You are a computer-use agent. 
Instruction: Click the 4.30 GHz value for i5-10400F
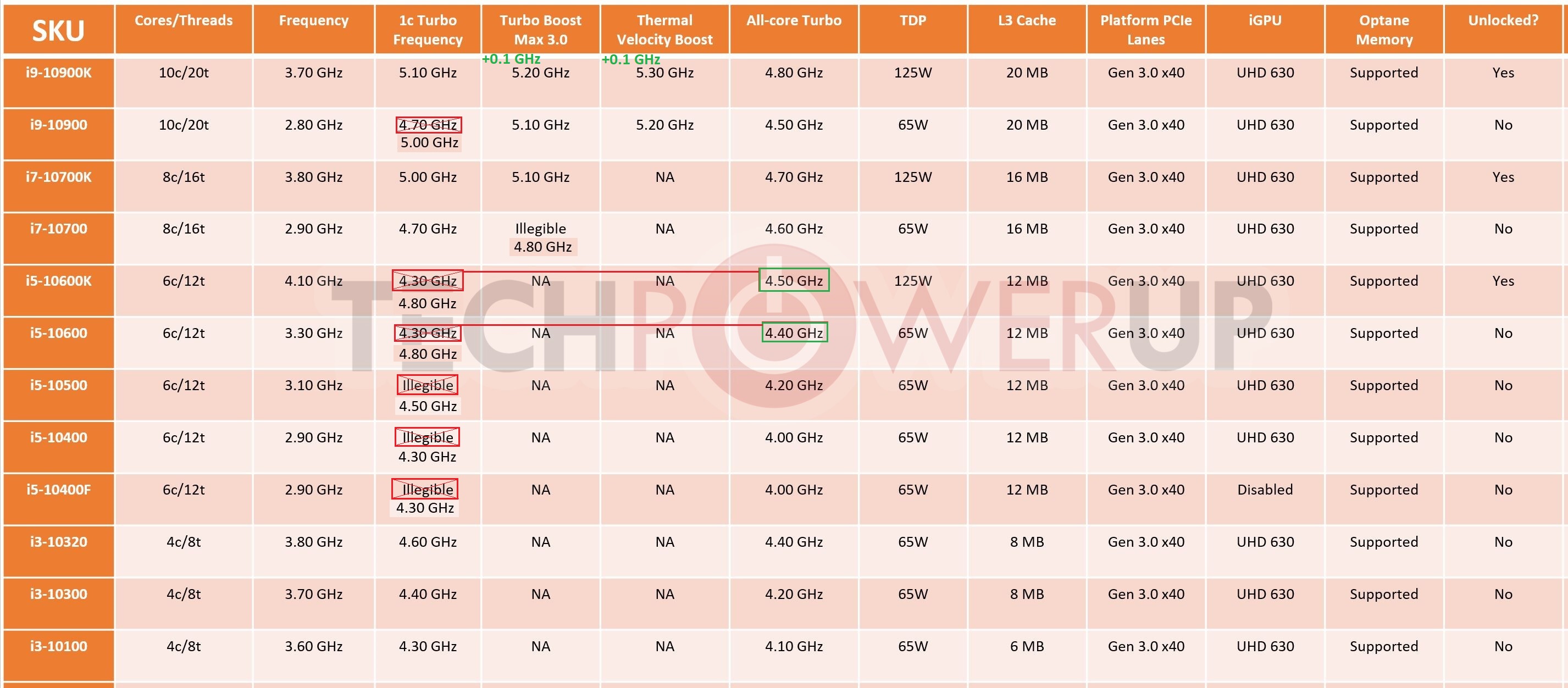coord(425,508)
